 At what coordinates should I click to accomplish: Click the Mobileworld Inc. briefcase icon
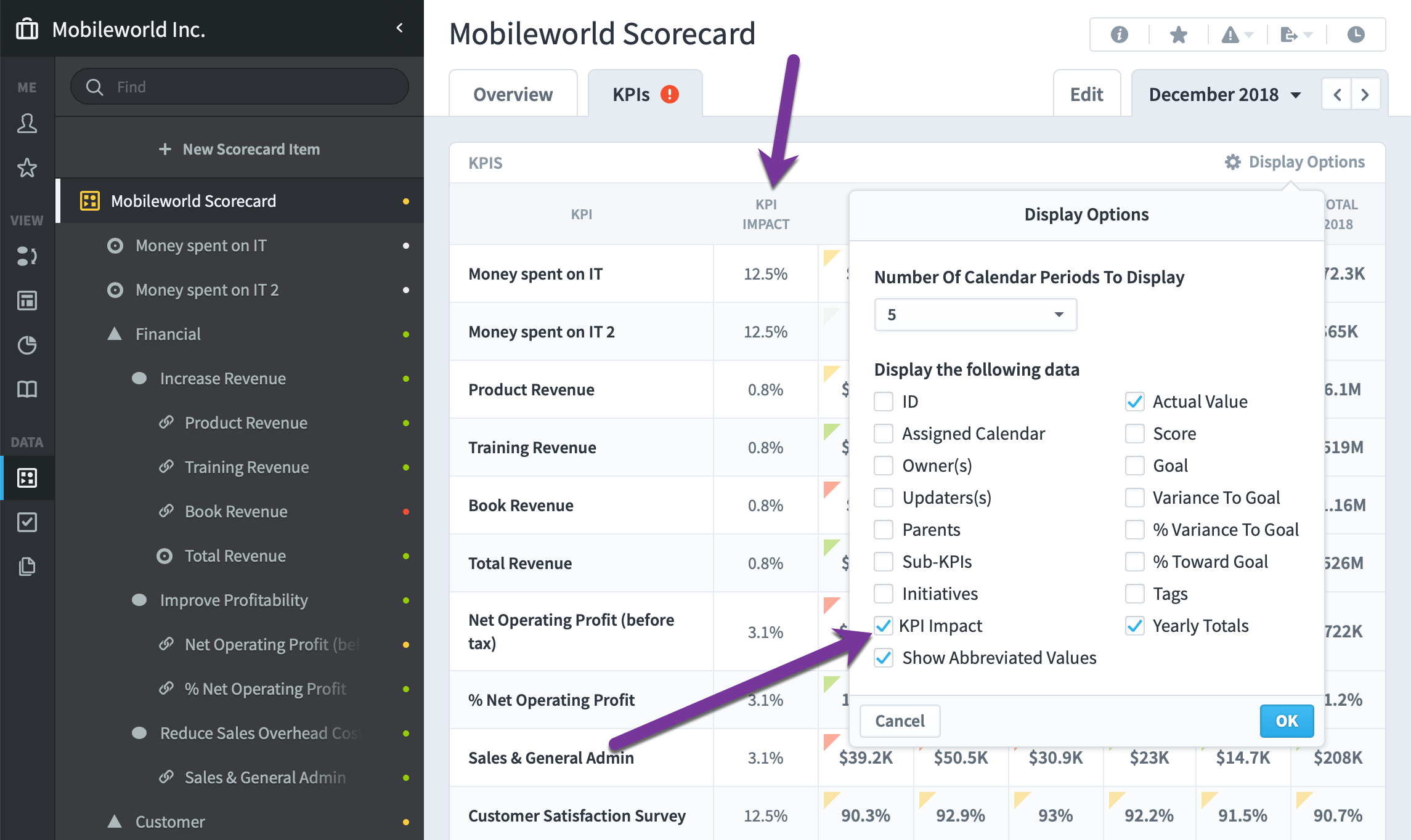pos(27,29)
